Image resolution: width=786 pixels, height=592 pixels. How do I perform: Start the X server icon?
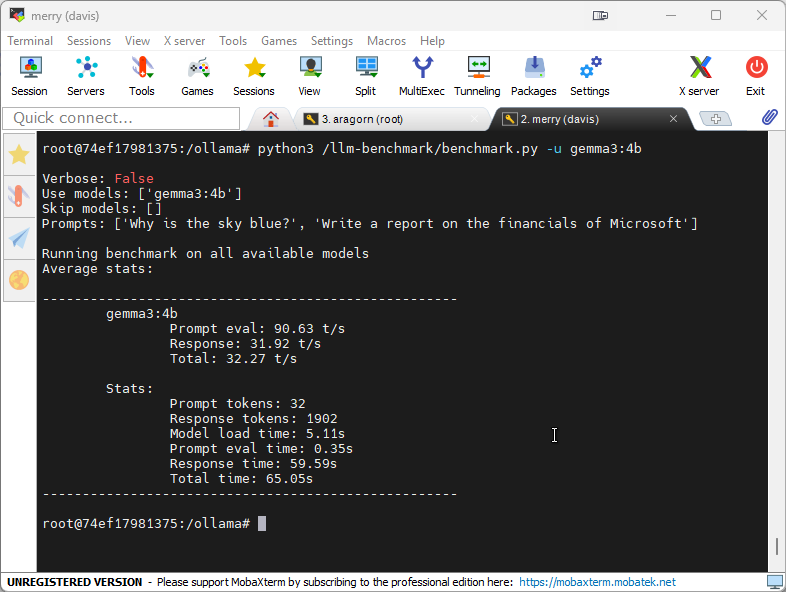[x=699, y=76]
